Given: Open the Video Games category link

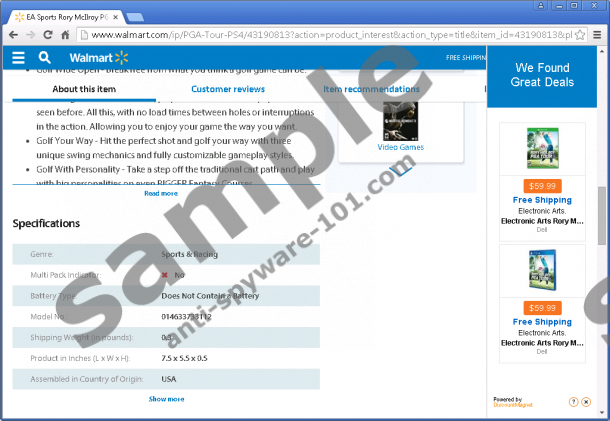Looking at the screenshot, I should click(x=400, y=147).
